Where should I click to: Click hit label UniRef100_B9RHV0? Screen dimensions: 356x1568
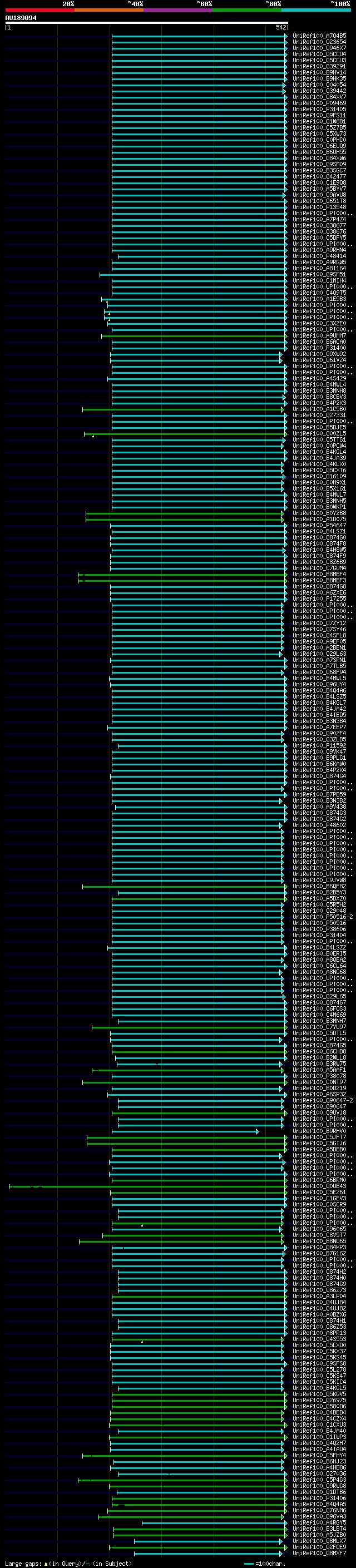pyautogui.click(x=319, y=1131)
